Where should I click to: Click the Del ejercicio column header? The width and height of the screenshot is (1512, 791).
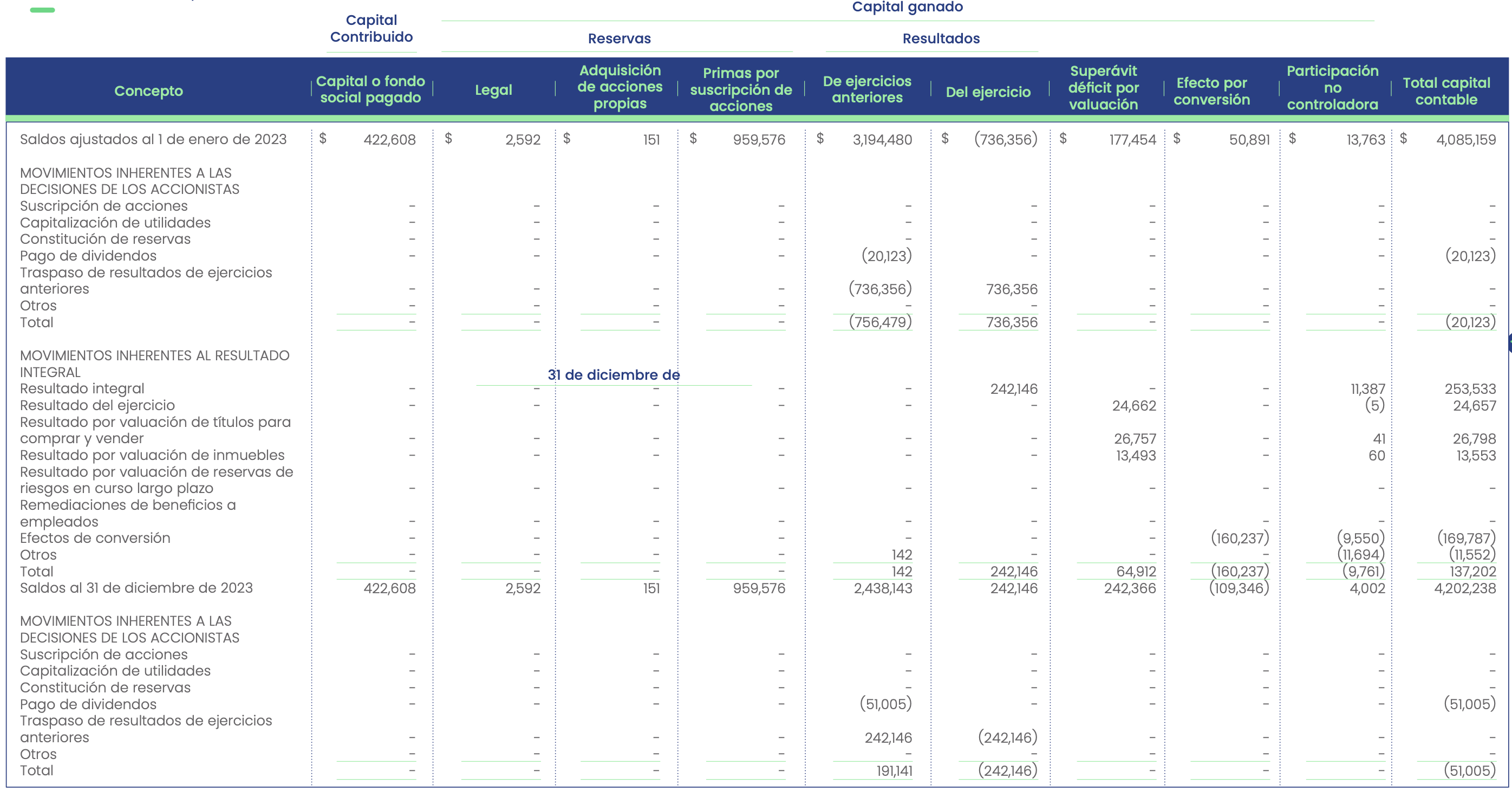pyautogui.click(x=988, y=92)
